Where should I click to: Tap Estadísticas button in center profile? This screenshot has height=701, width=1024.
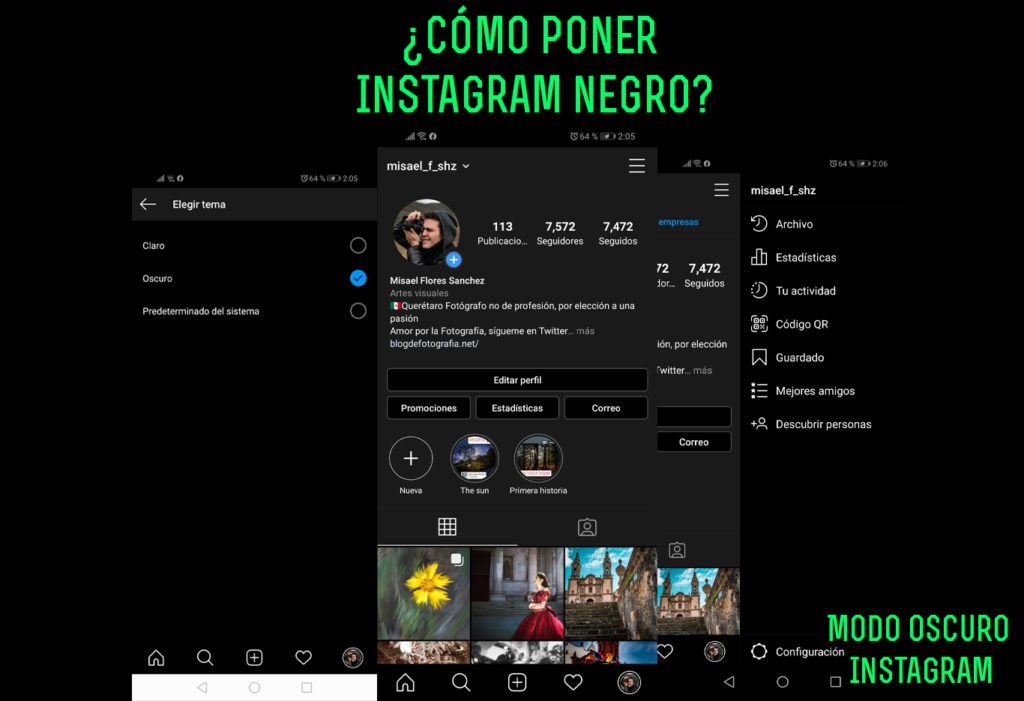517,408
